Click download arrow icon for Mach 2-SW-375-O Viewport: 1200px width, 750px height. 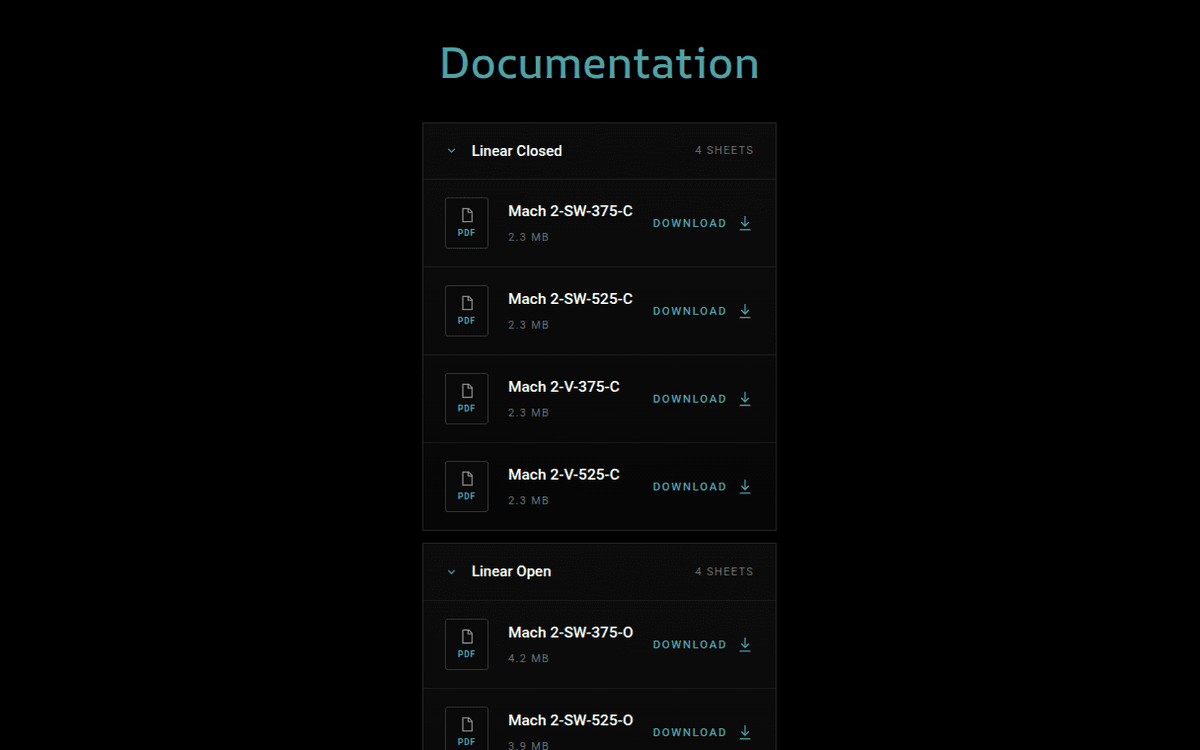(745, 645)
